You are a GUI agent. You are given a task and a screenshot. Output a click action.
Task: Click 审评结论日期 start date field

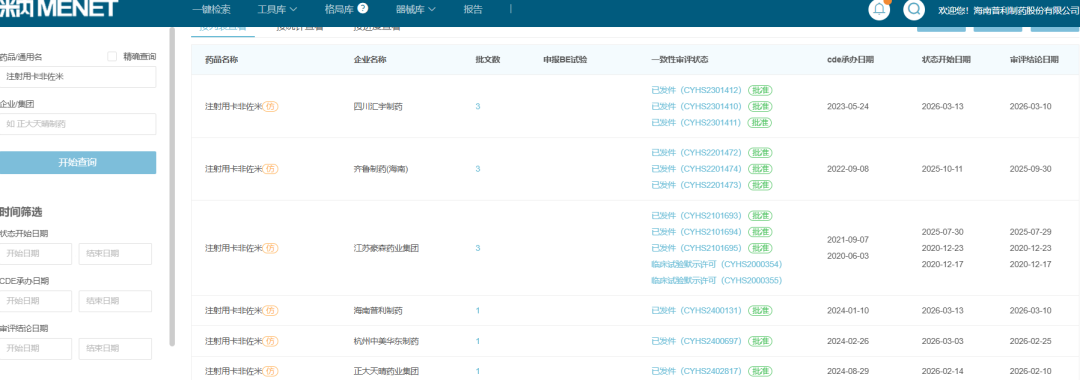(x=36, y=349)
